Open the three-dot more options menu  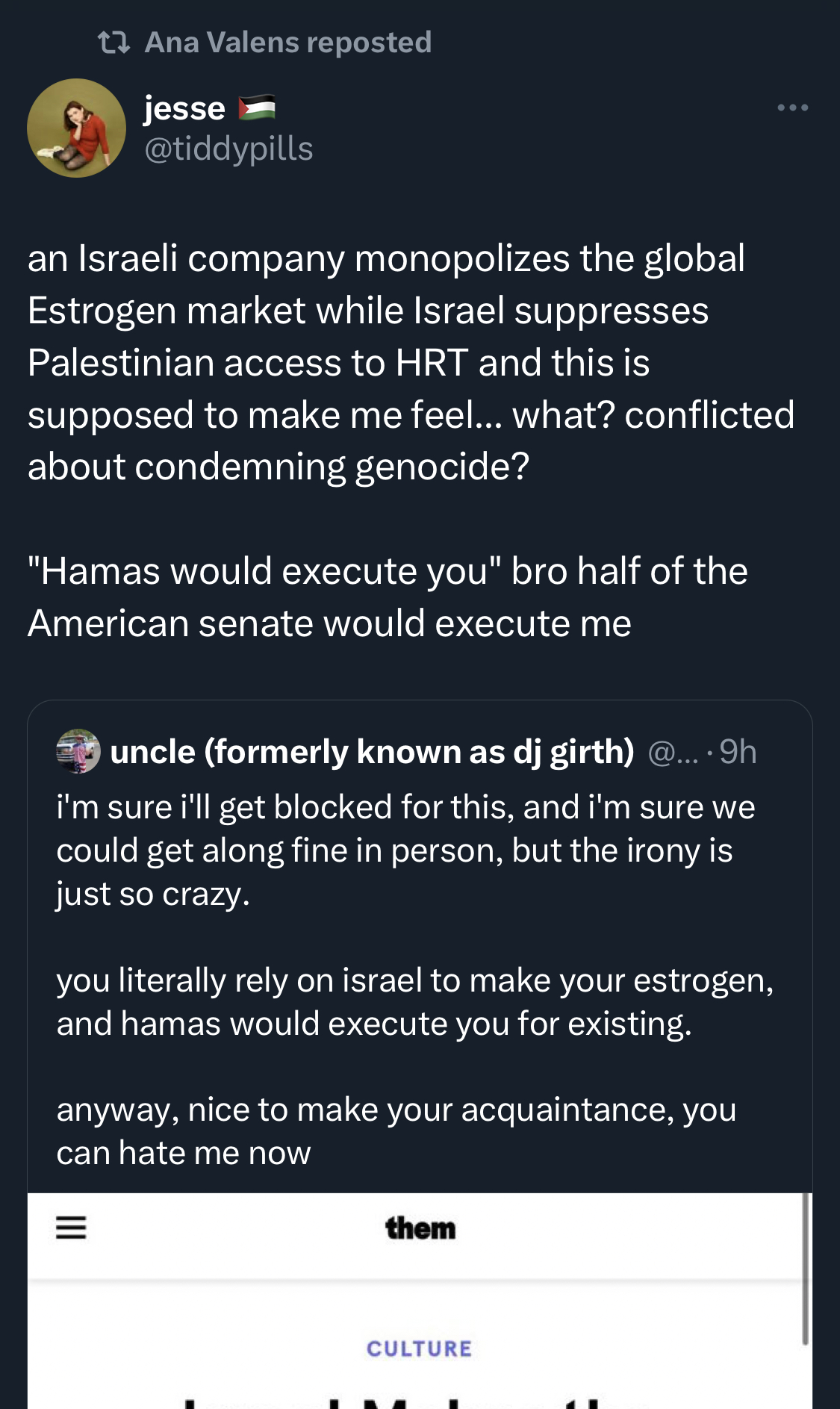[792, 108]
